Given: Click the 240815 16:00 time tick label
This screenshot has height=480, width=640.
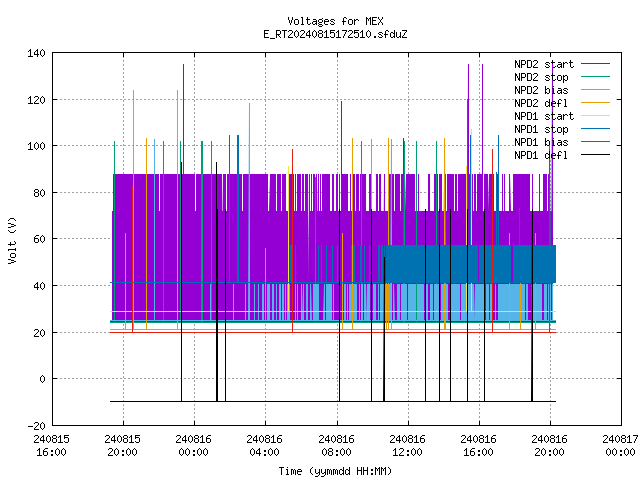Looking at the screenshot, I should point(51,445).
